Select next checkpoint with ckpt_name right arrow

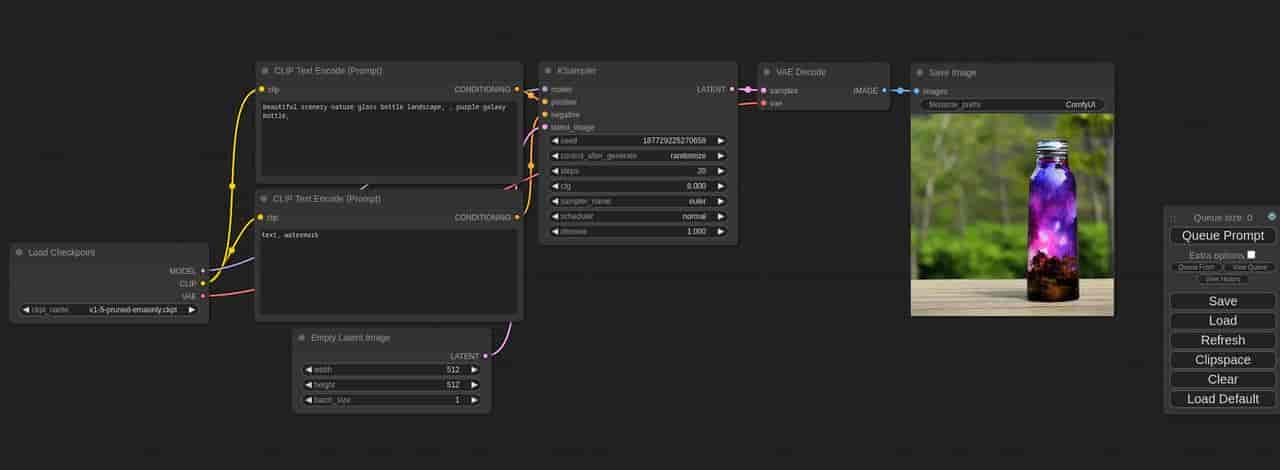(x=191, y=310)
